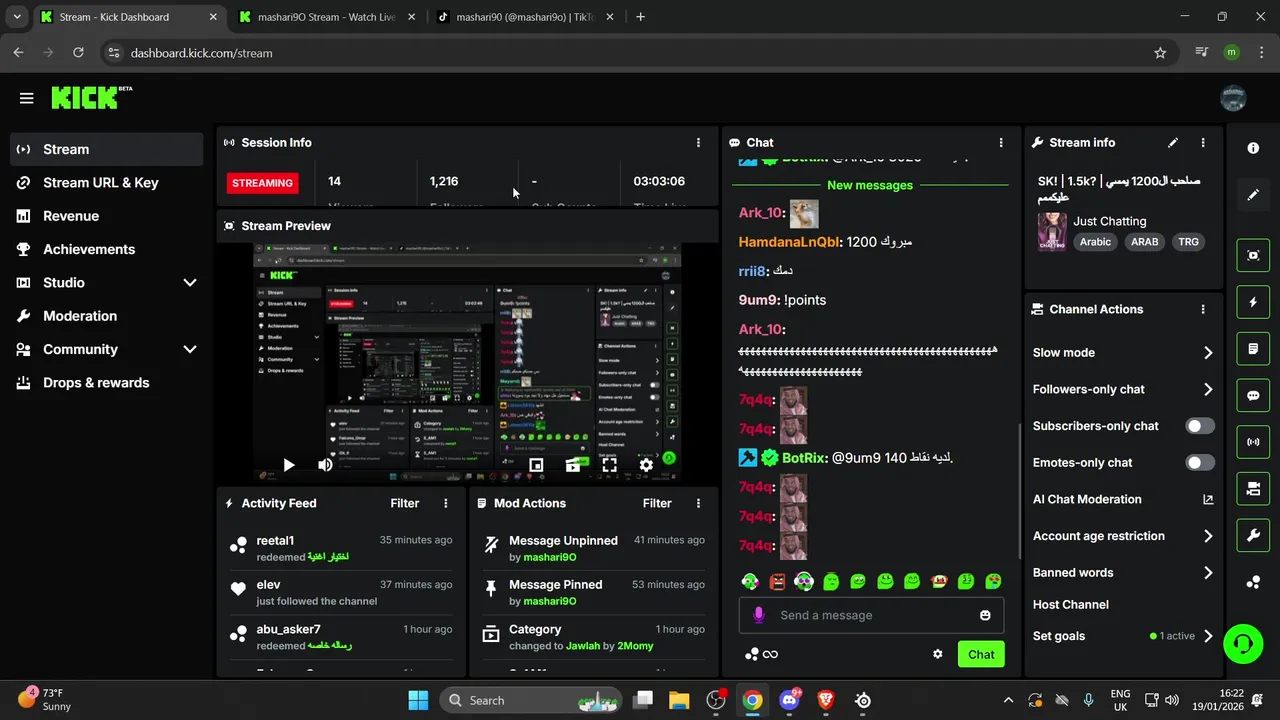Toggle Emotes-only chat switch
This screenshot has height=720, width=1280.
(x=1200, y=463)
